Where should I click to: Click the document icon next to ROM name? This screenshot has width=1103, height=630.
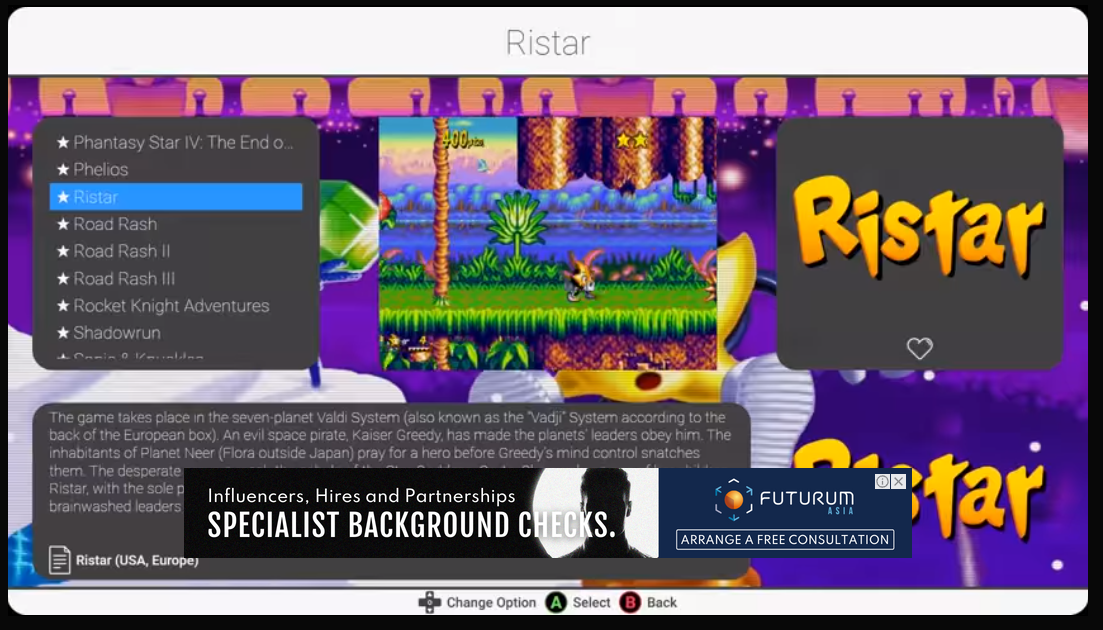60,560
